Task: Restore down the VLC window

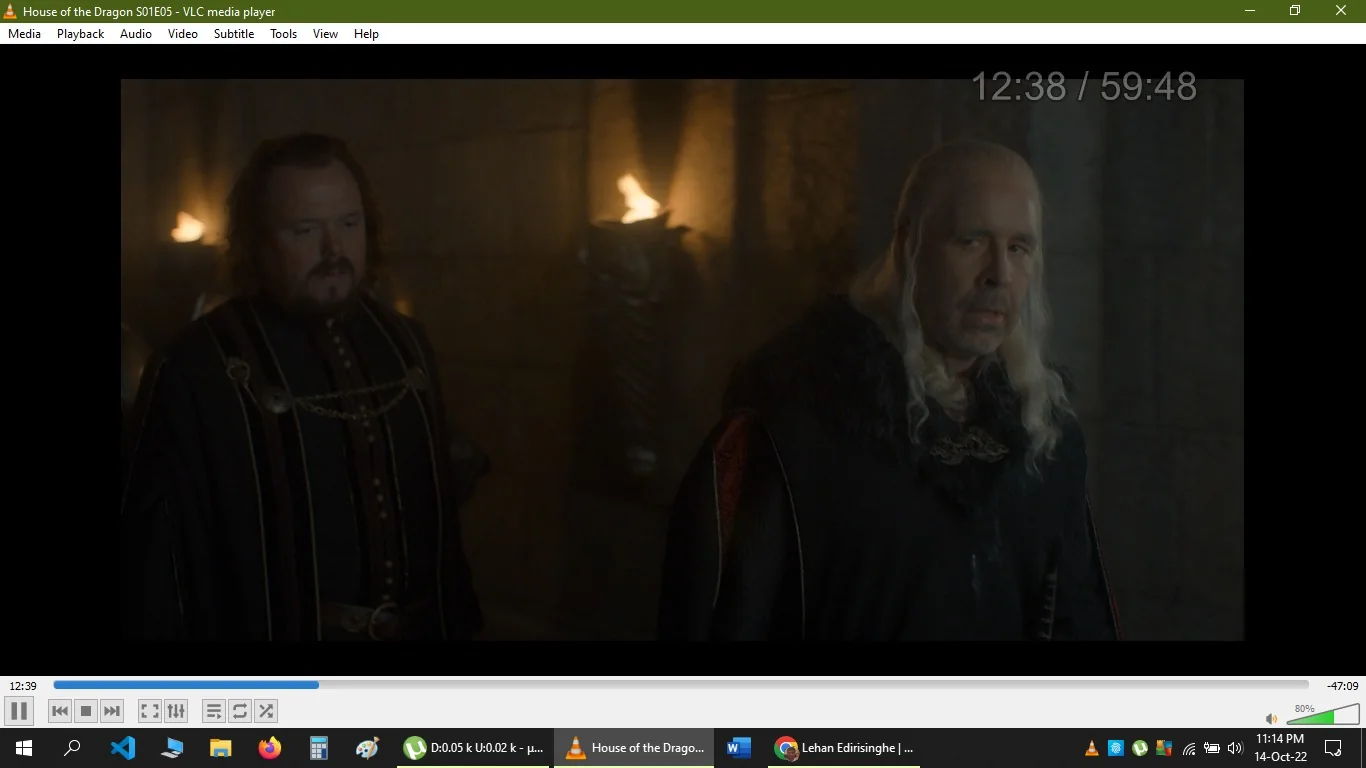Action: pyautogui.click(x=1295, y=11)
